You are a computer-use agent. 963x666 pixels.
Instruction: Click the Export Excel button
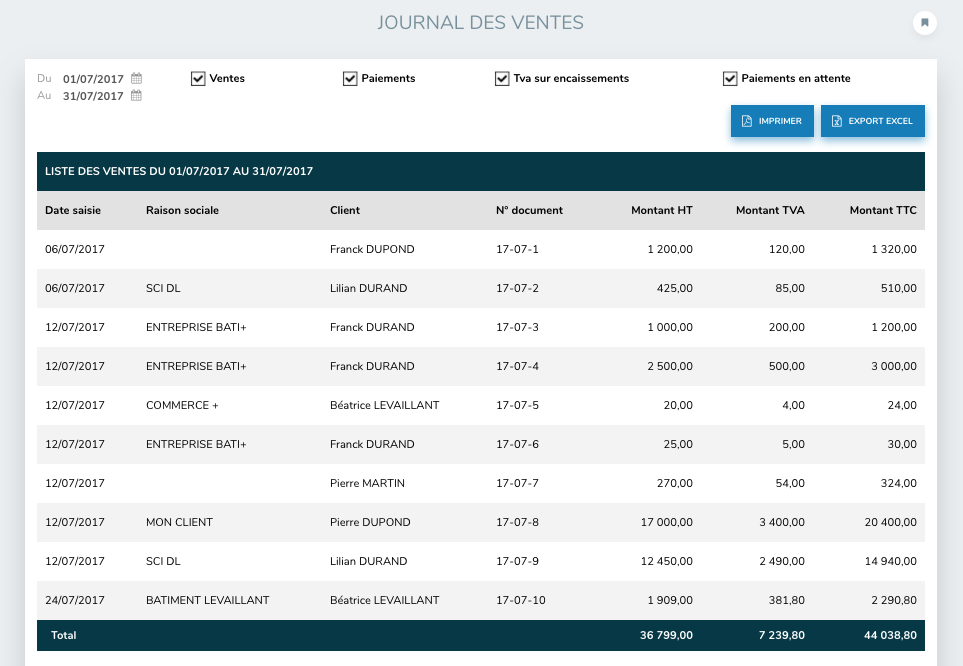coord(872,121)
